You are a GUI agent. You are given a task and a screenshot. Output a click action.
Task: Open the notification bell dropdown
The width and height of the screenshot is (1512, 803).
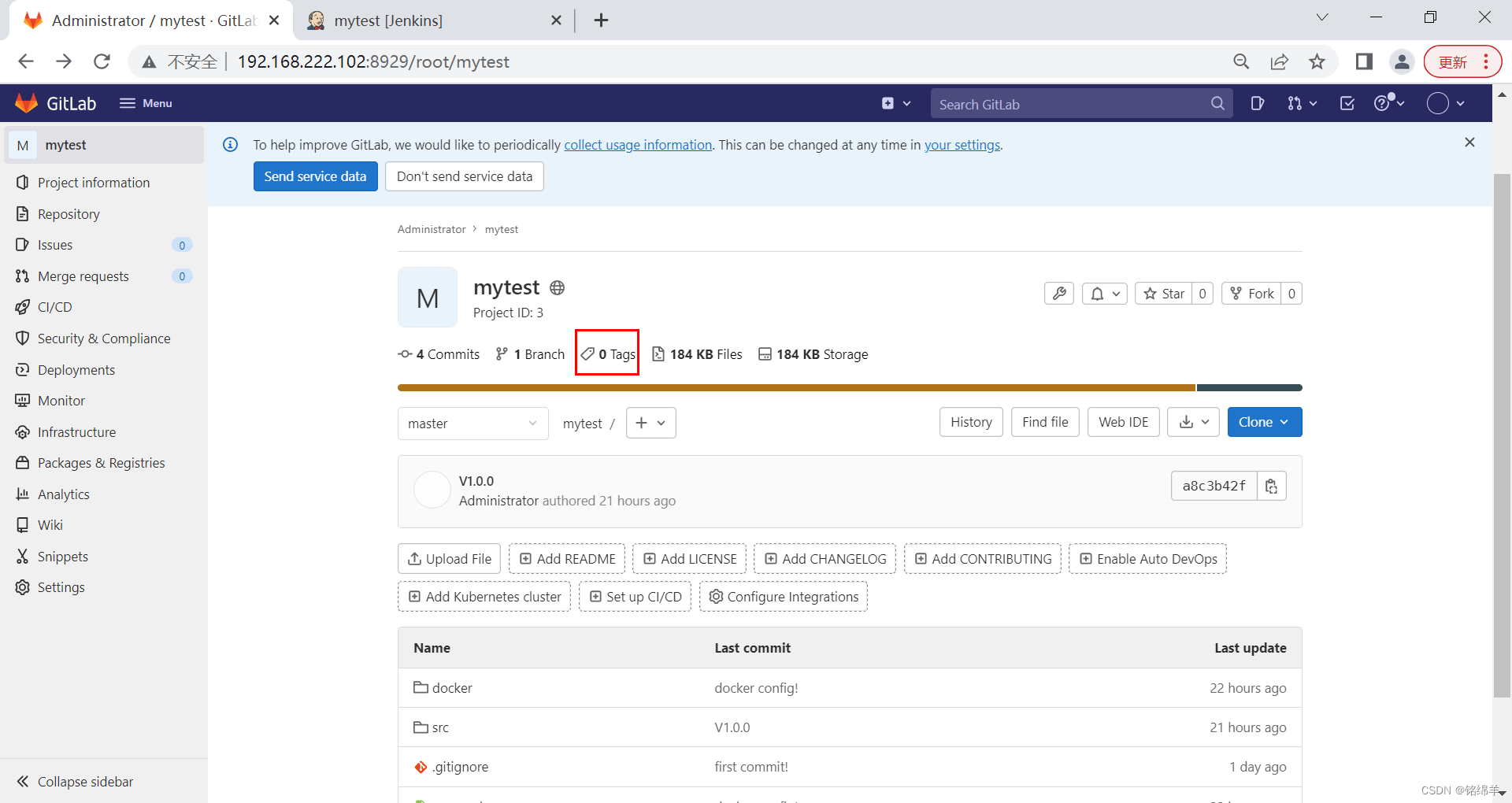(x=1105, y=294)
